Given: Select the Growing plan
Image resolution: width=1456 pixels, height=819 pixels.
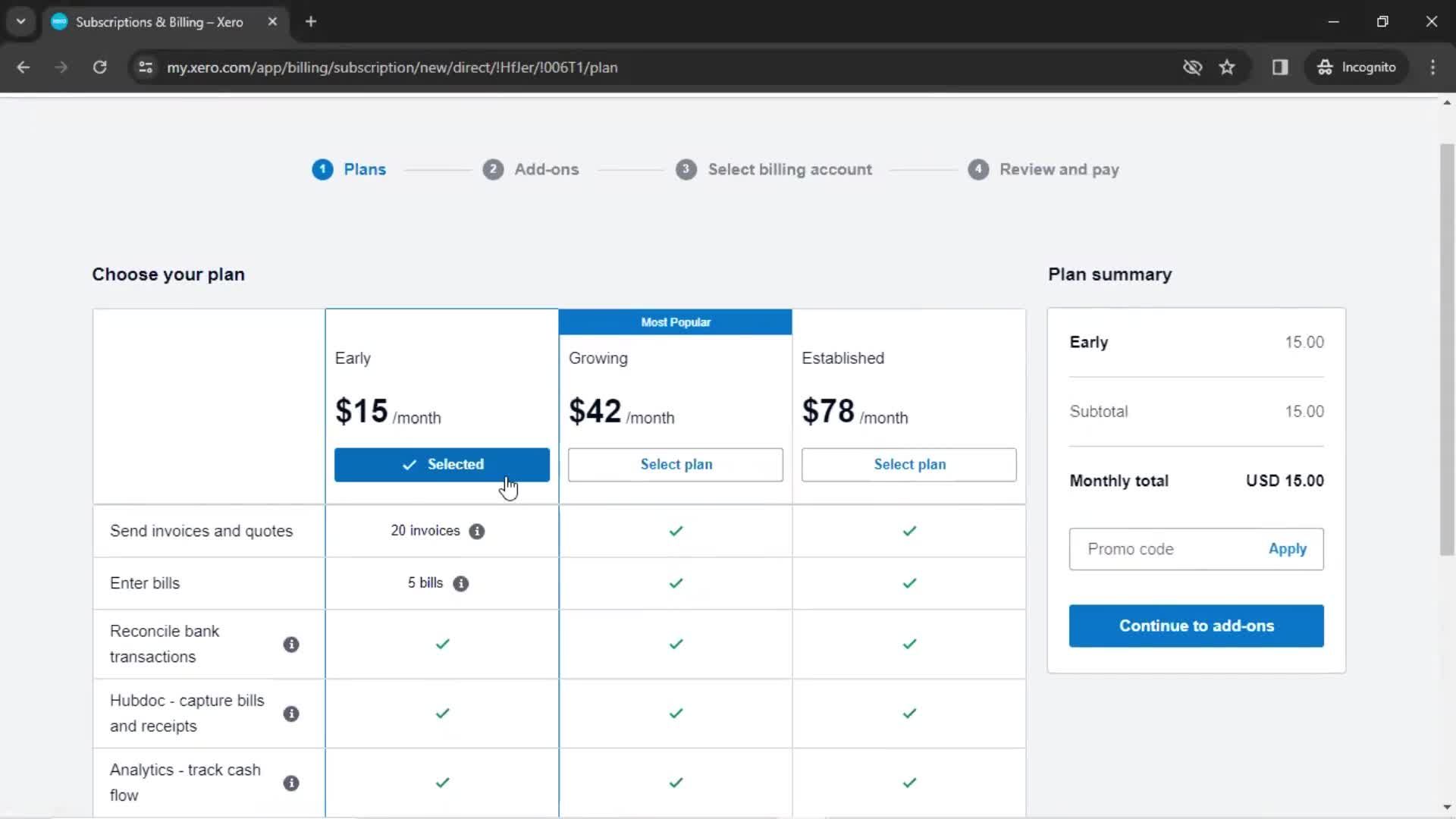Looking at the screenshot, I should pos(676,464).
